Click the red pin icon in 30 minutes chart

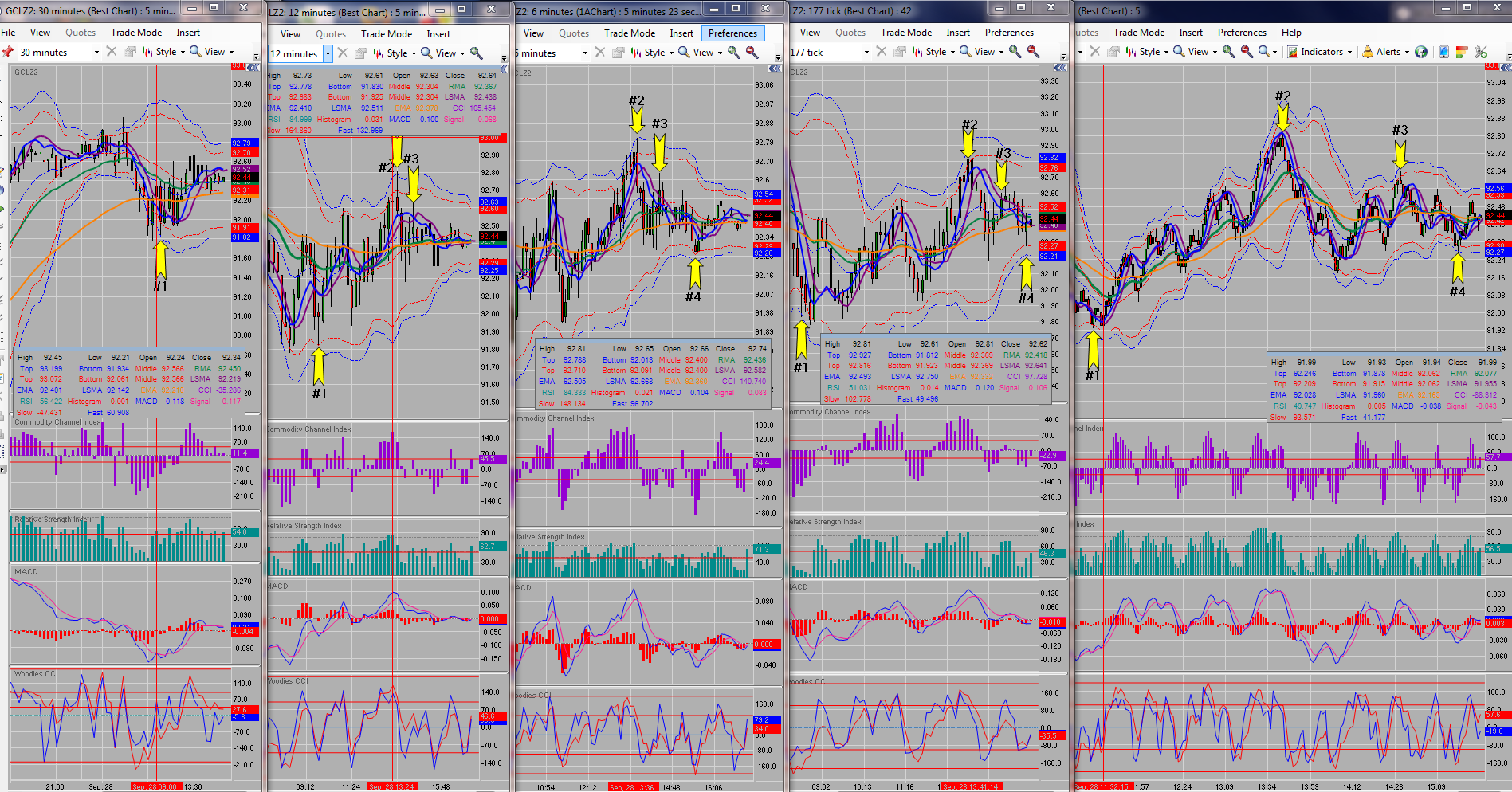click(8, 52)
